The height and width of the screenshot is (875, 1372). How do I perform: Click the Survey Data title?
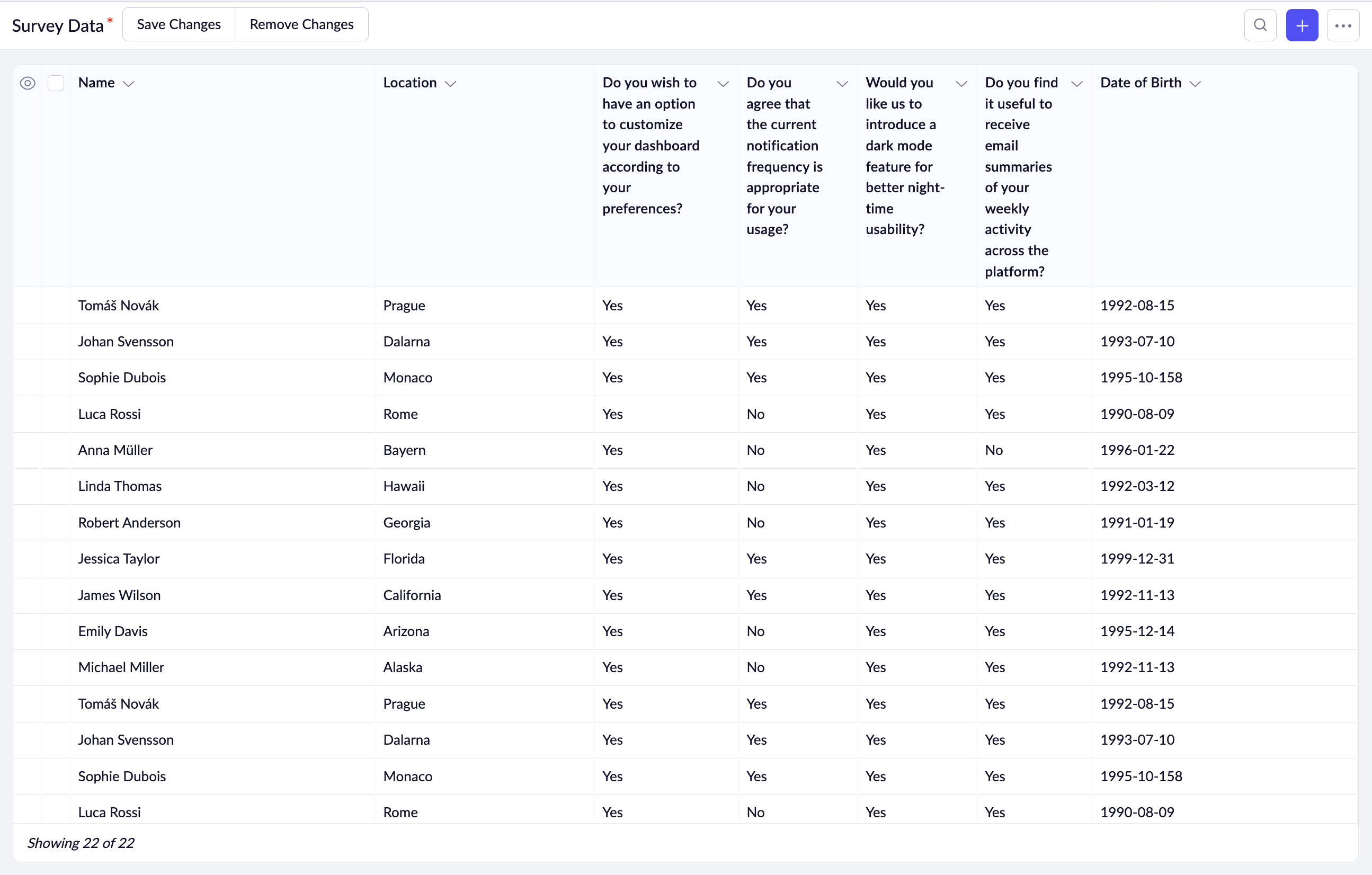(58, 25)
